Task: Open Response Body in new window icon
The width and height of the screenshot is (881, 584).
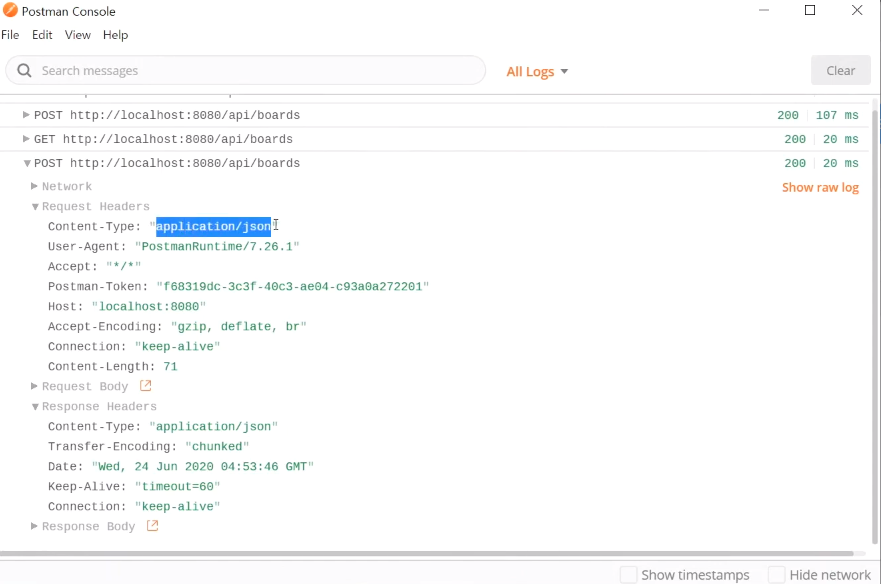Action: (x=152, y=526)
